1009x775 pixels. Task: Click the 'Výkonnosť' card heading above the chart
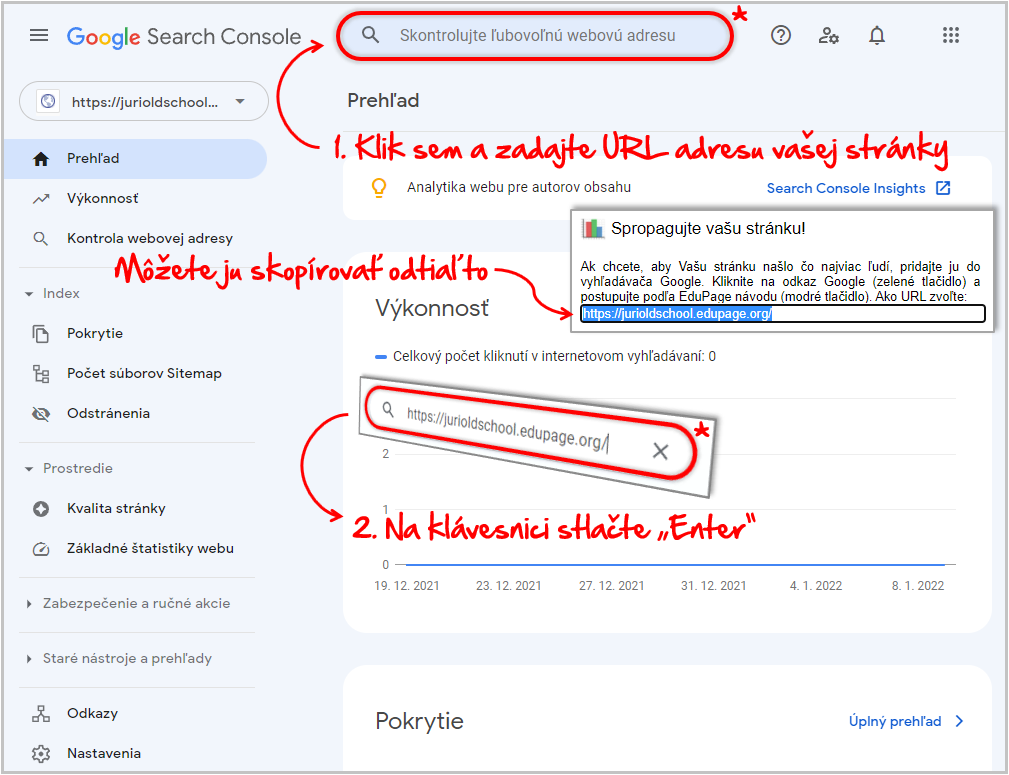[432, 309]
